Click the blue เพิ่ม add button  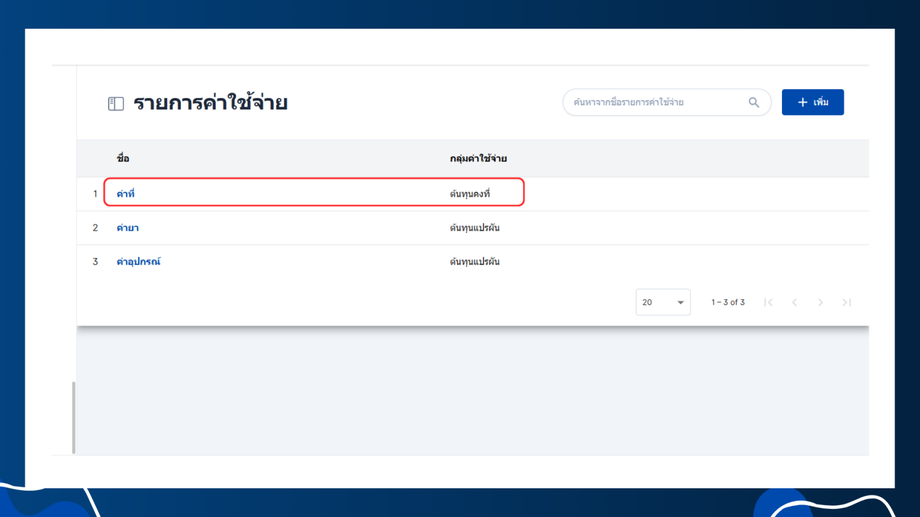click(x=813, y=102)
